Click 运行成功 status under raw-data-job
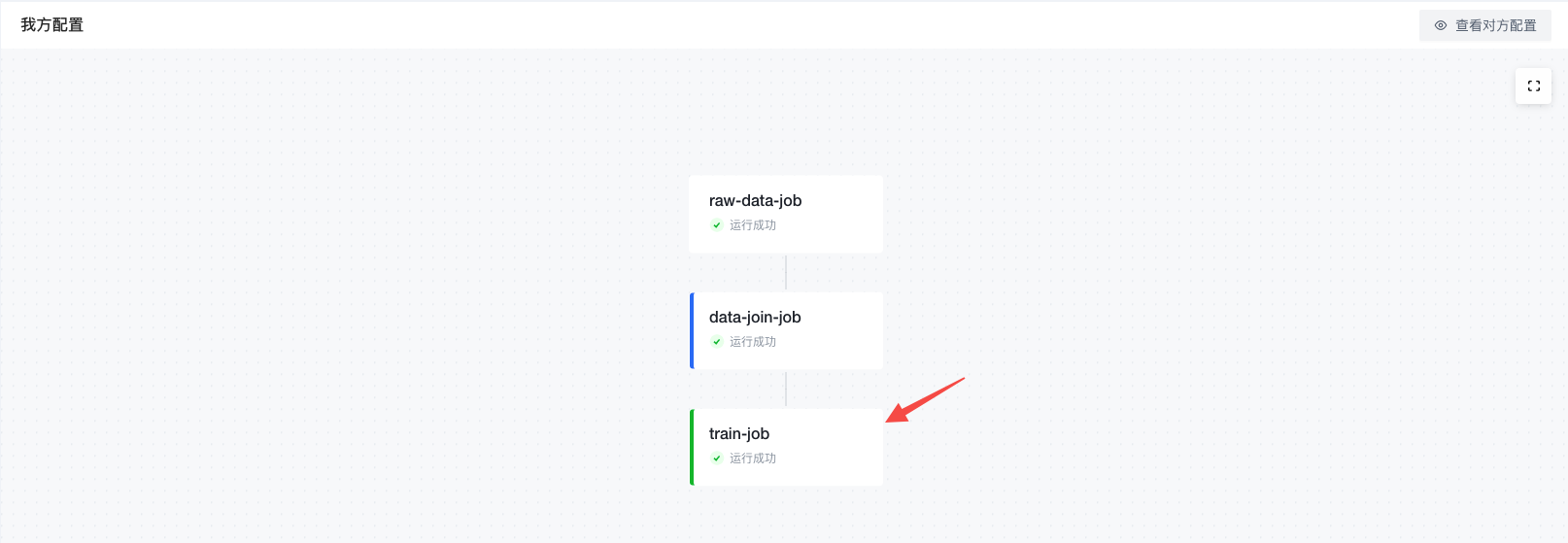Viewport: 1568px width, 543px height. click(x=753, y=225)
